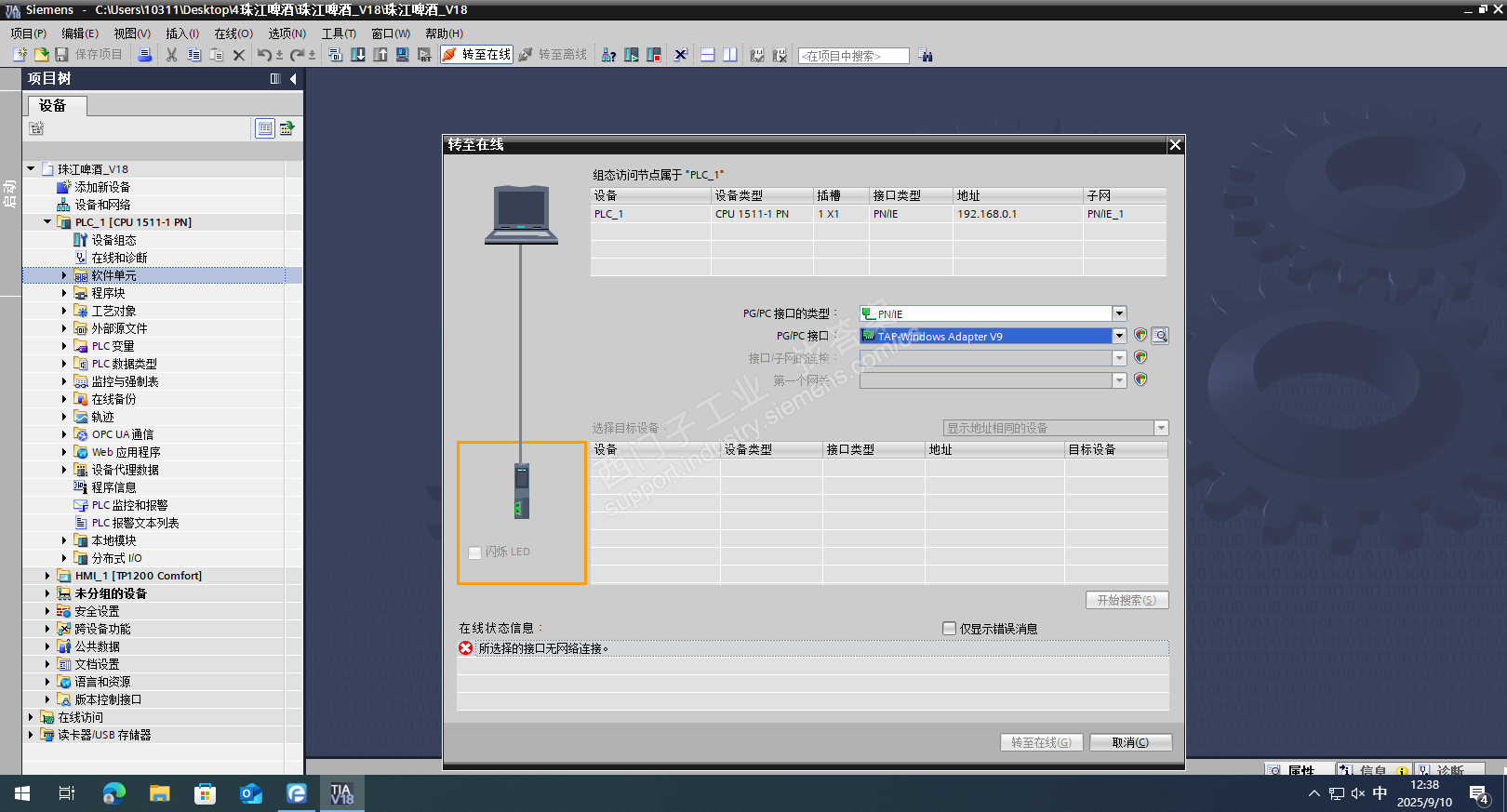The width and height of the screenshot is (1507, 812).
Task: Select 在线访问 in project tree
Action: [81, 717]
